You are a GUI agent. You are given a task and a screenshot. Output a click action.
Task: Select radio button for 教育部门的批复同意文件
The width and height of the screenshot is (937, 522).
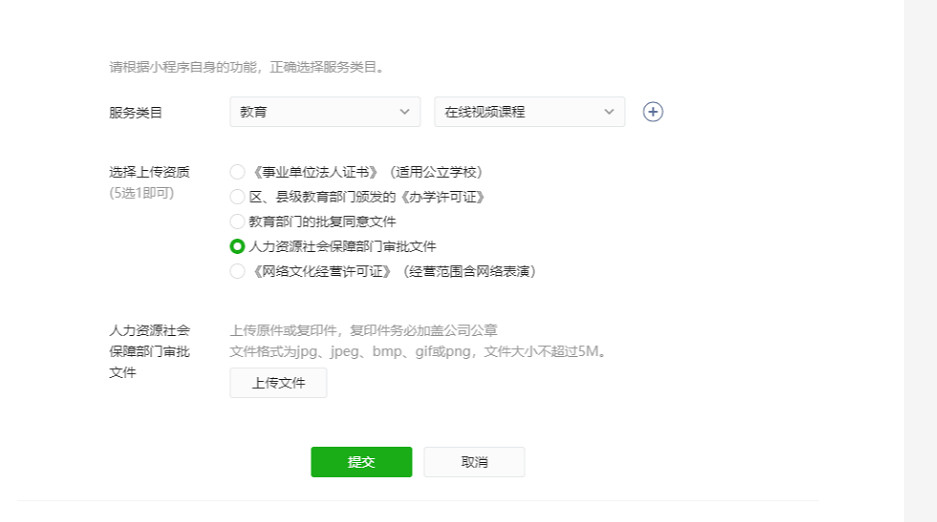tap(237, 221)
